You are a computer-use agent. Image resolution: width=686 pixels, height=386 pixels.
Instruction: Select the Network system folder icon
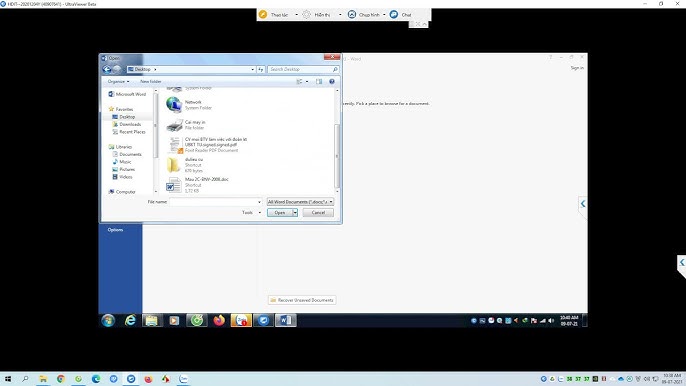pos(174,105)
